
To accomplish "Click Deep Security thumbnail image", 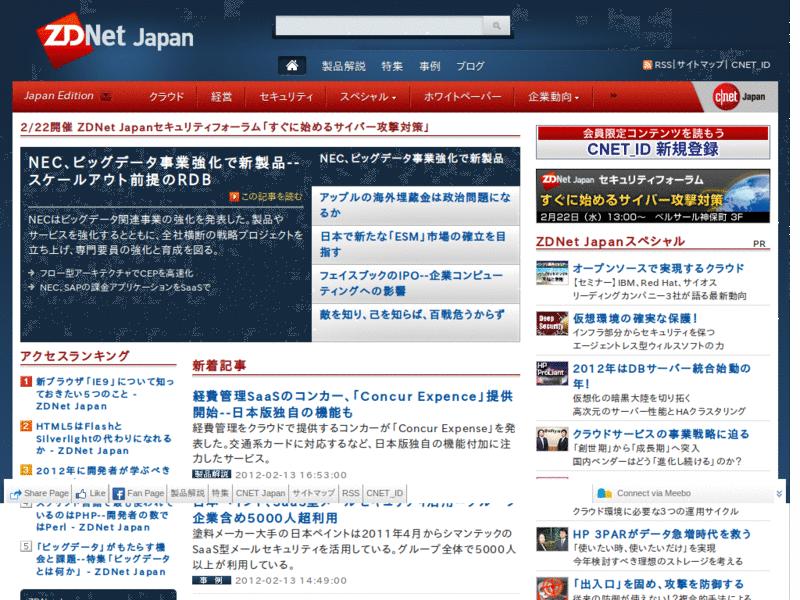I will pos(552,323).
